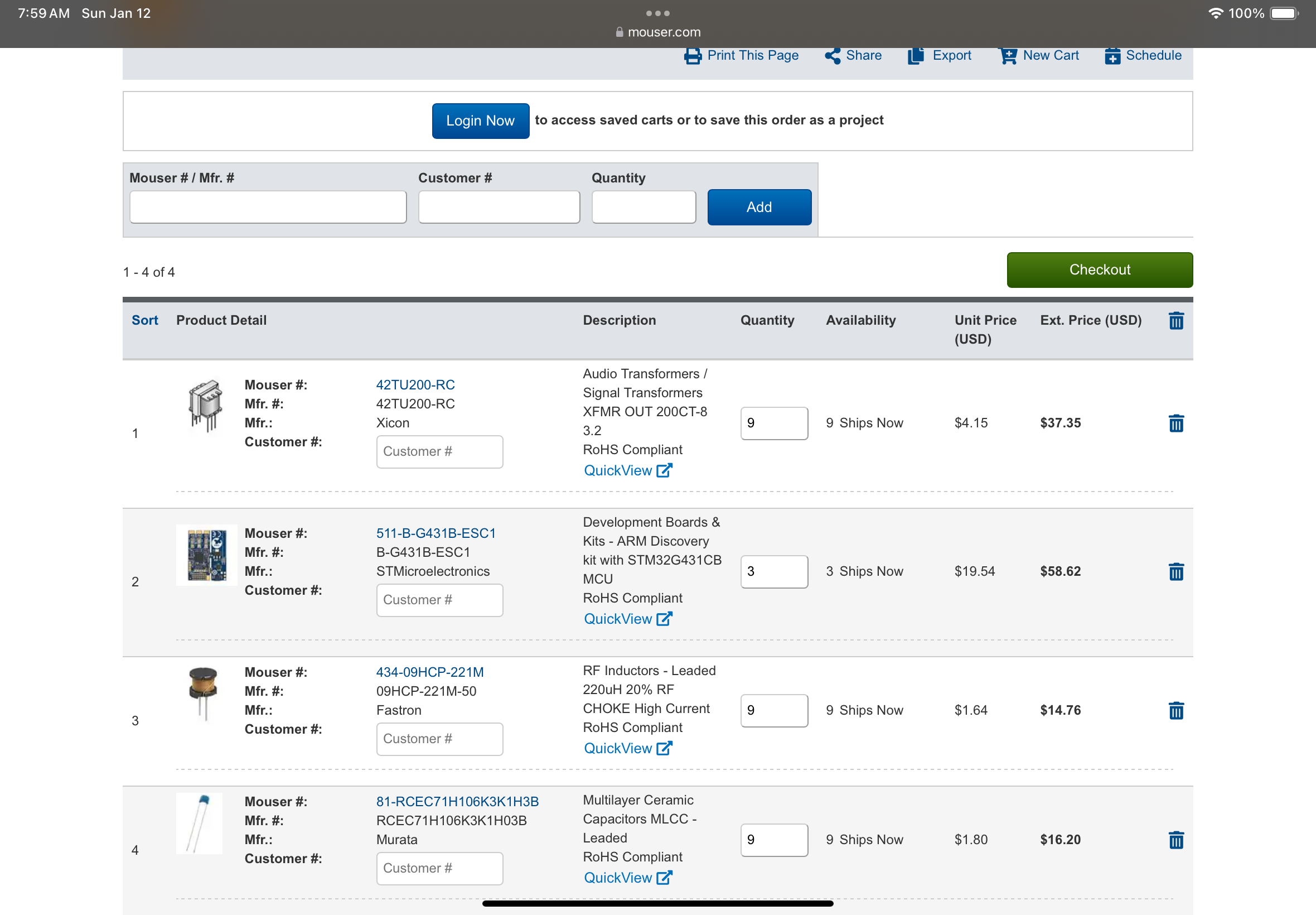Tap the battery indicator icon
Viewport: 1316px width, 915px height.
click(x=1284, y=13)
